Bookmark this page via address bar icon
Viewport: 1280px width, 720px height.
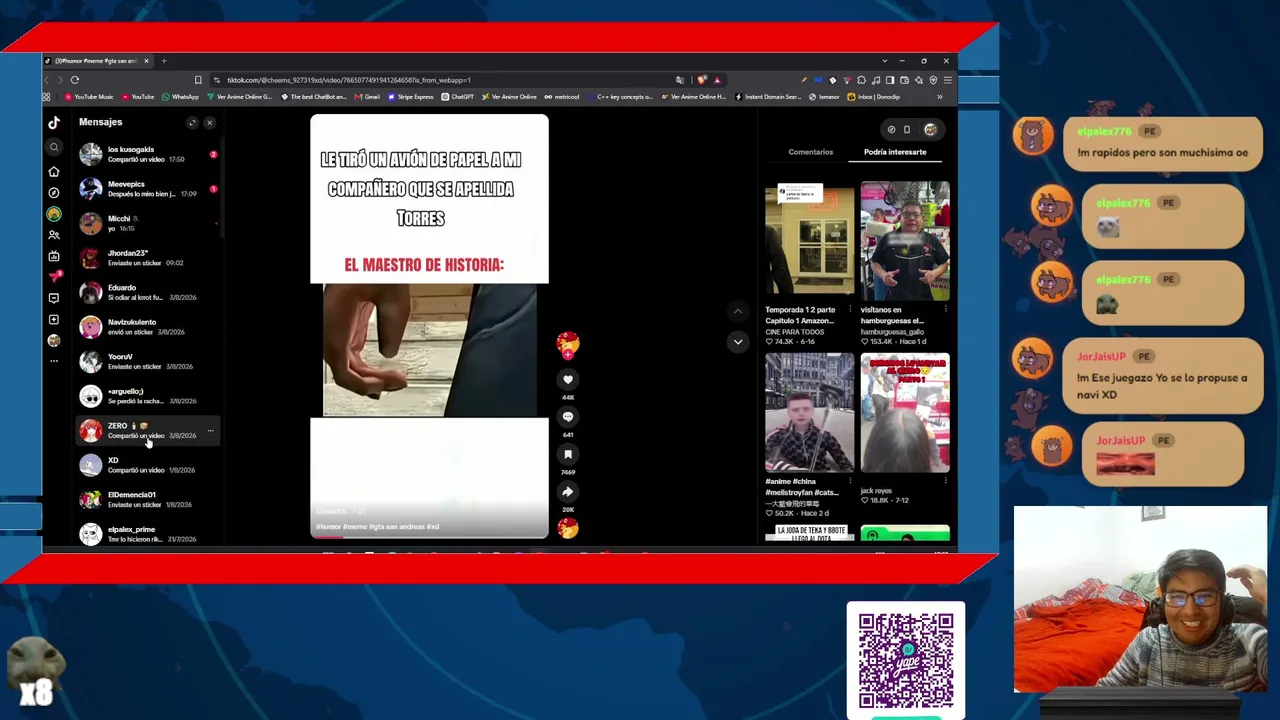(198, 80)
